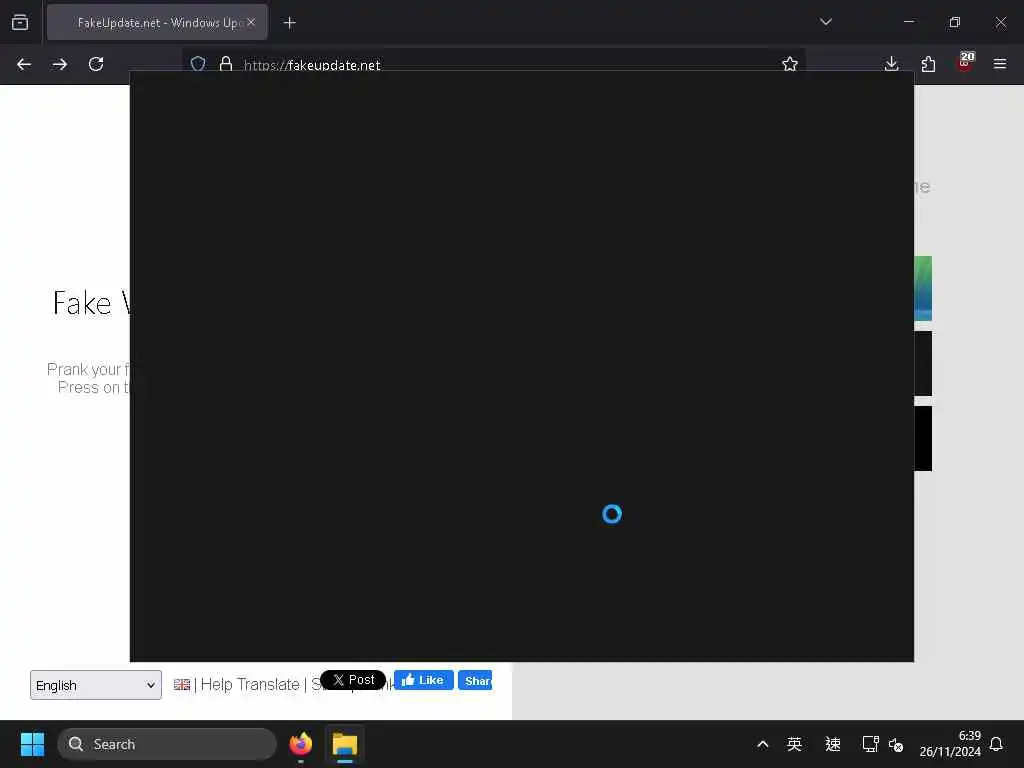Select the FakeUpdate.net - Windows Update tab
The width and height of the screenshot is (1024, 768).
coord(157,23)
